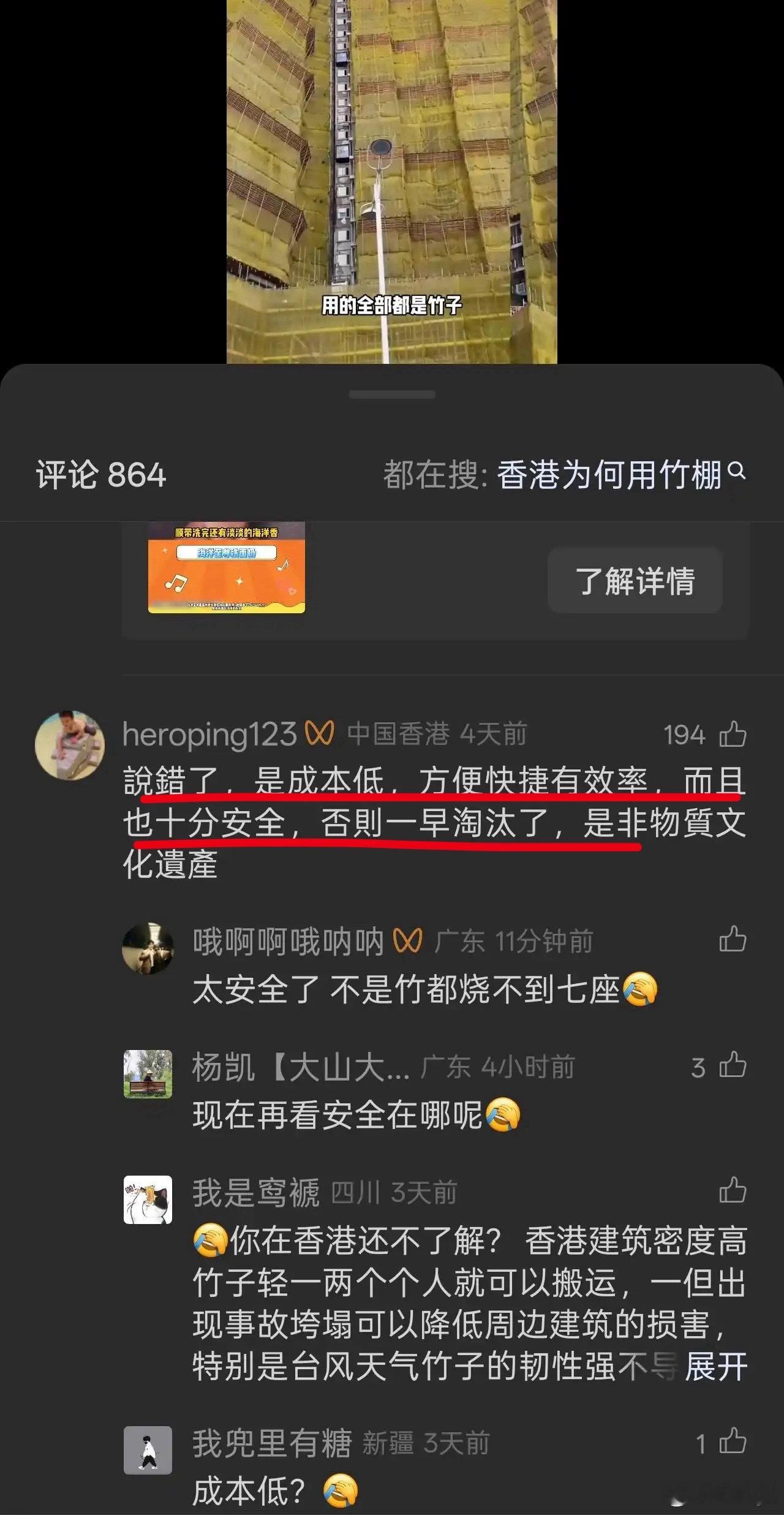Tap the bamboo scaffolding video at top
784x1515 pixels.
pos(392,181)
